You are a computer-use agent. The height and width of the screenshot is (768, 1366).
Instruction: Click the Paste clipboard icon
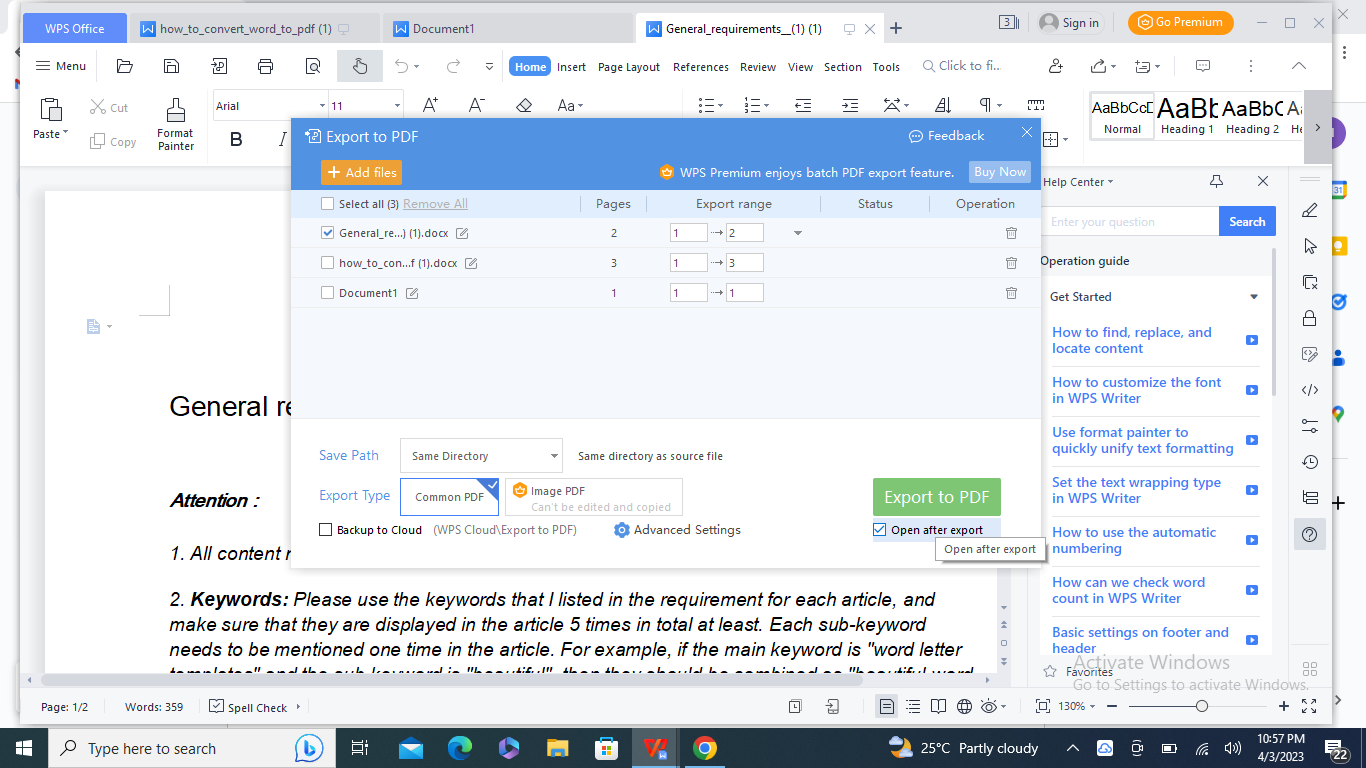(50, 110)
